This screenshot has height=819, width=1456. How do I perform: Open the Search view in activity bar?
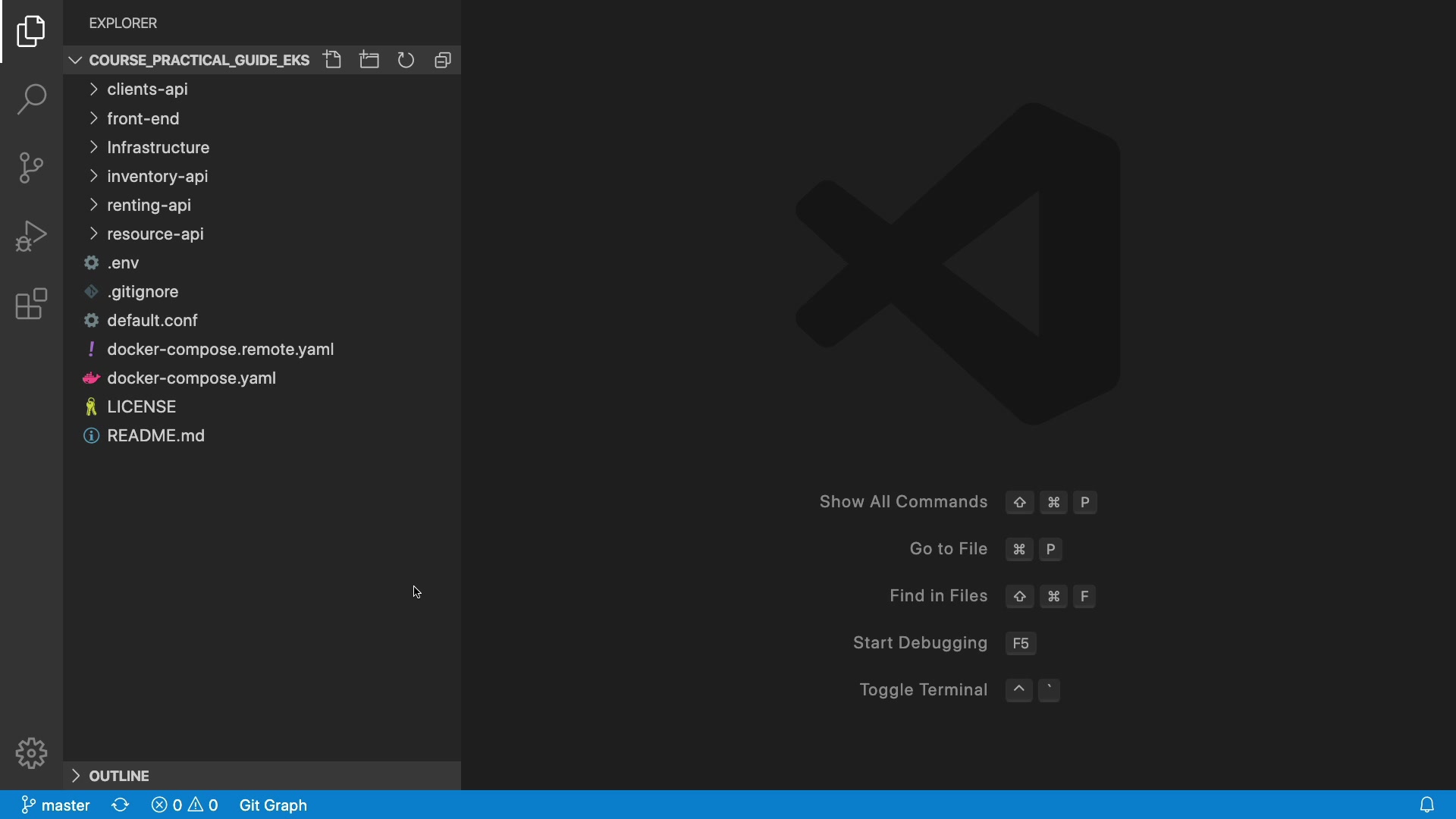tap(31, 99)
